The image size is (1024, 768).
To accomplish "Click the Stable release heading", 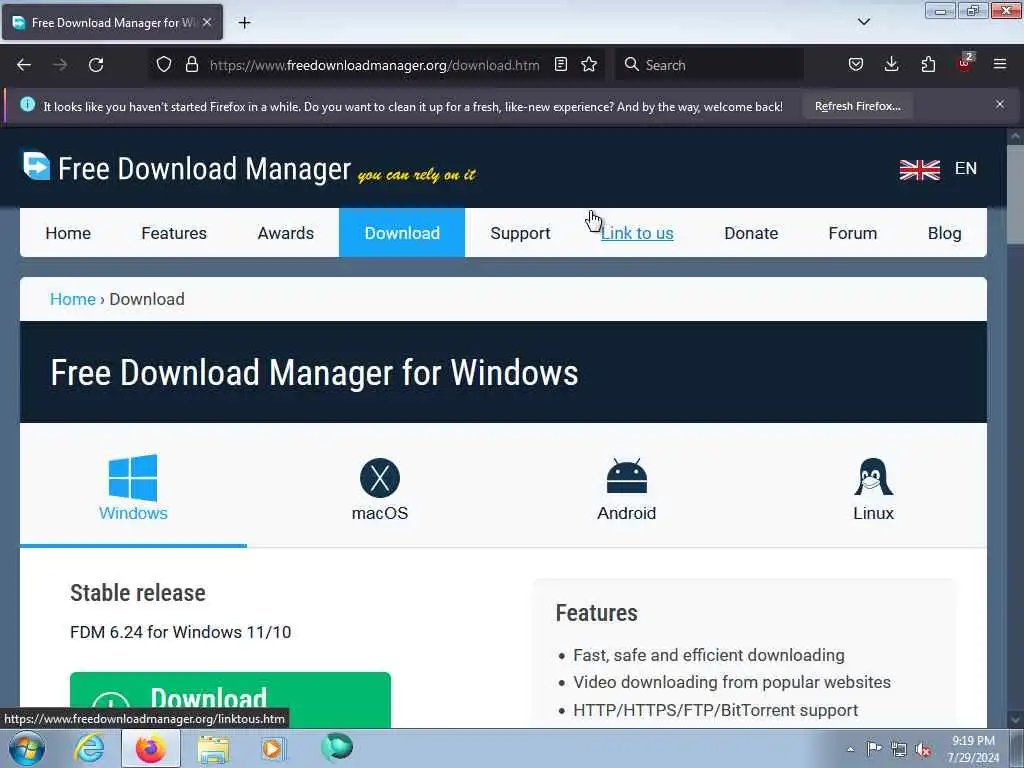I will point(138,593).
